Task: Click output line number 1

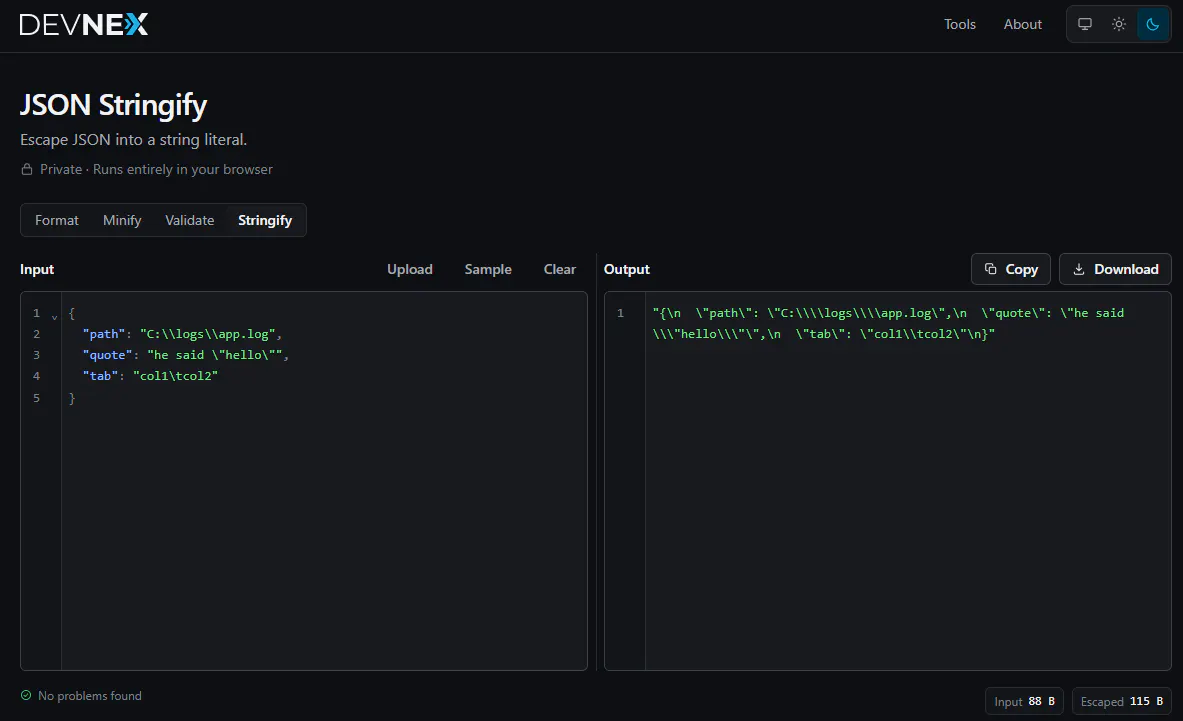Action: [621, 313]
